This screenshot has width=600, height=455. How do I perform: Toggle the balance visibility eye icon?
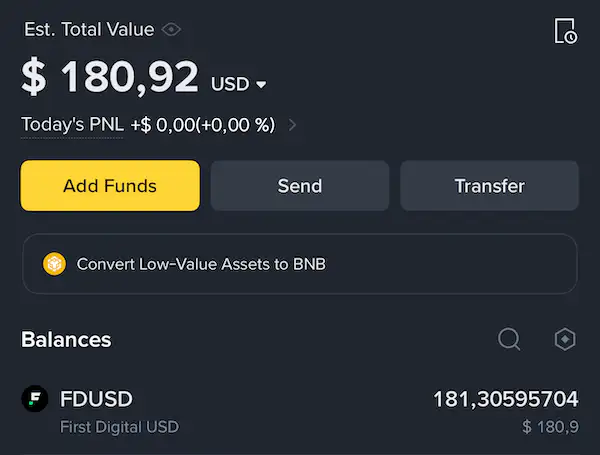coord(171,29)
